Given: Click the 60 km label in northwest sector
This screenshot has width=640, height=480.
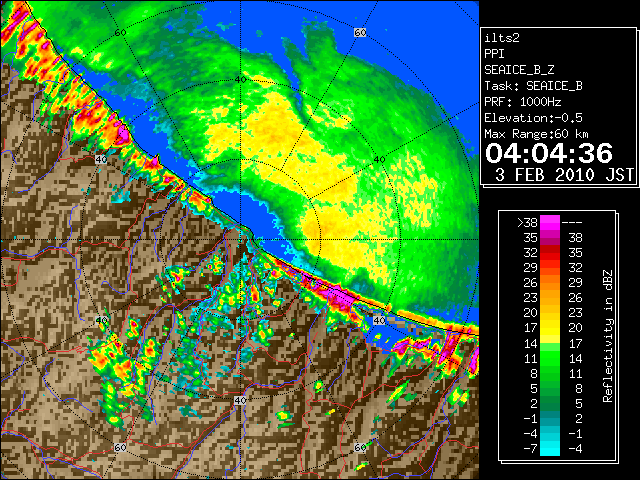Looking at the screenshot, I should coord(120,32).
